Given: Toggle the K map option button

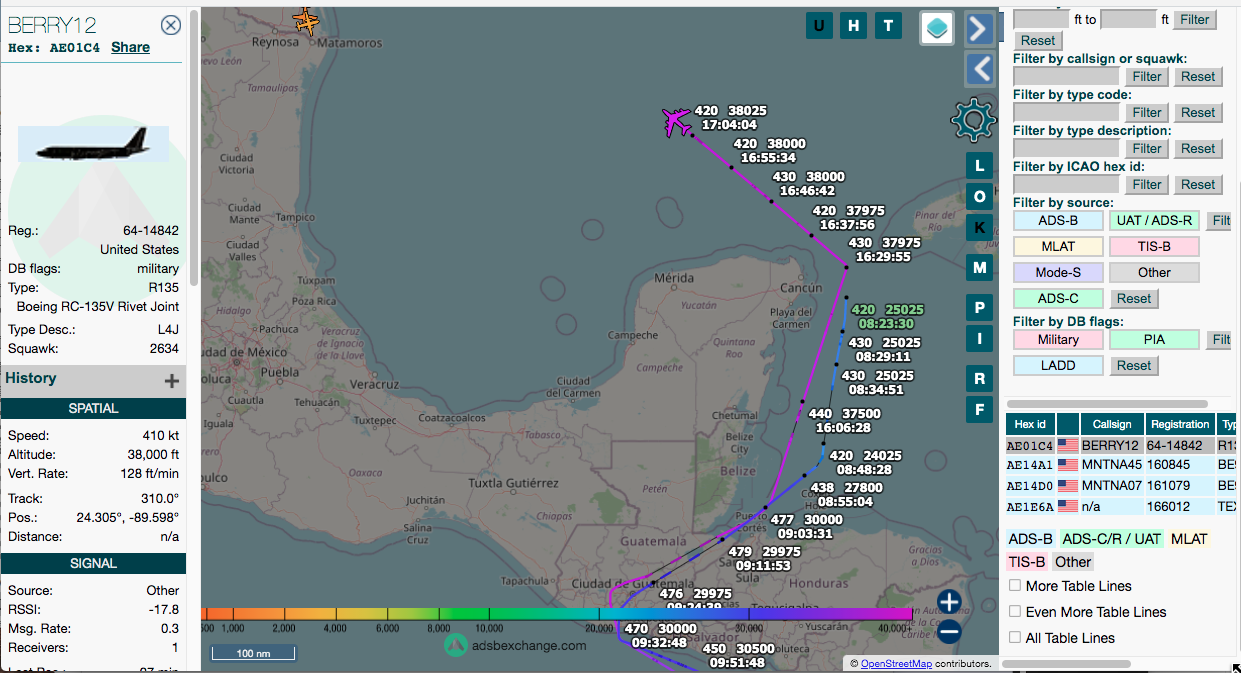Looking at the screenshot, I should point(980,227).
